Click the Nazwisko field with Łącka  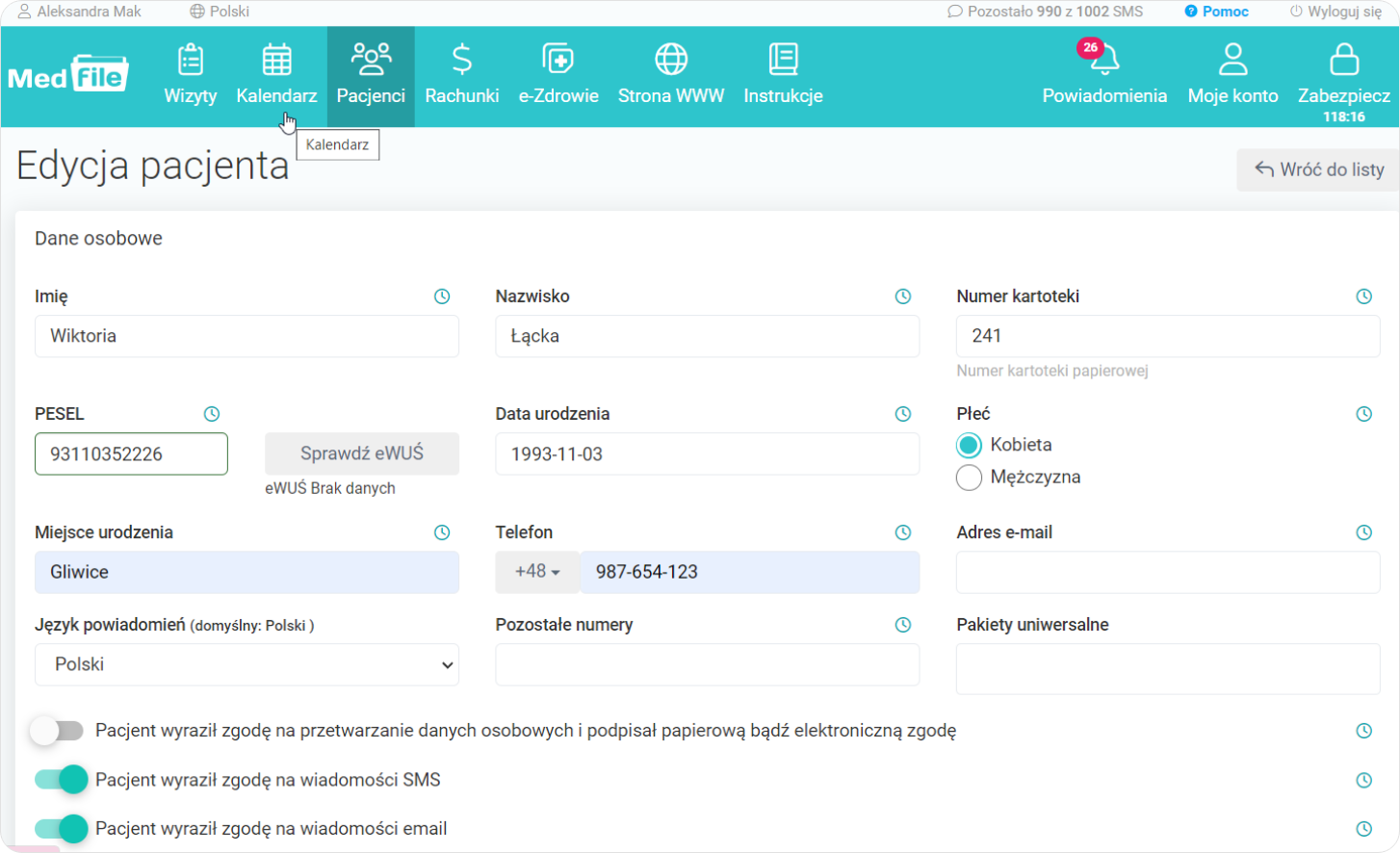pos(708,336)
